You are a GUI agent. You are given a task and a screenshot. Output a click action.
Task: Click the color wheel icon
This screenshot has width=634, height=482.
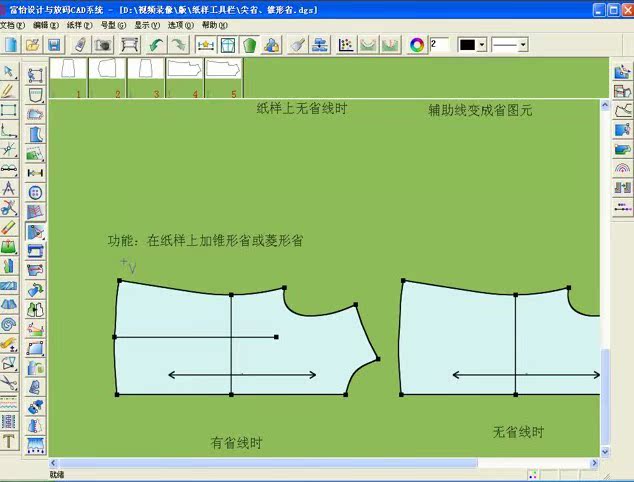tap(417, 45)
